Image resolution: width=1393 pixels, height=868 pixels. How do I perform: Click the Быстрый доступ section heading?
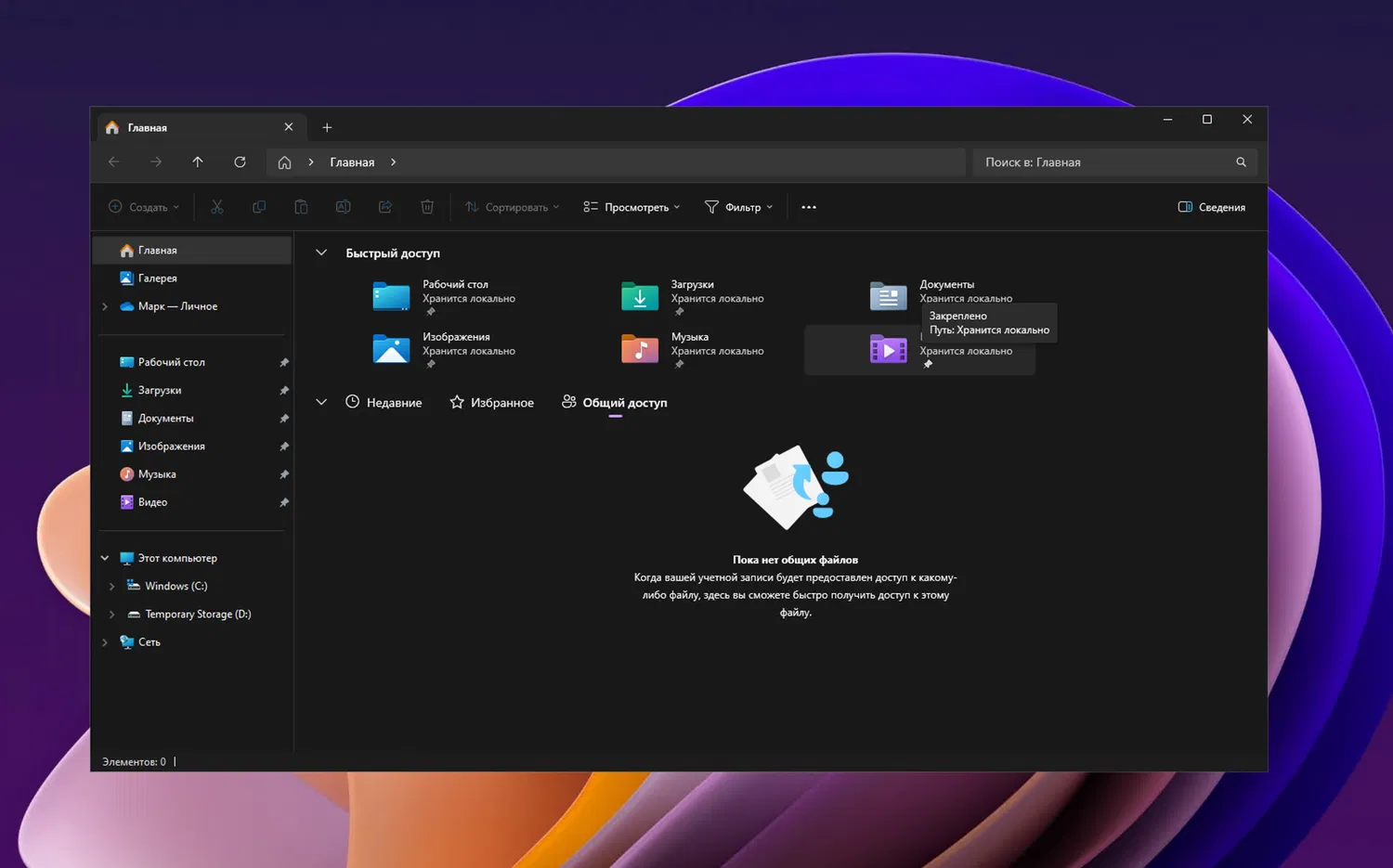click(393, 253)
